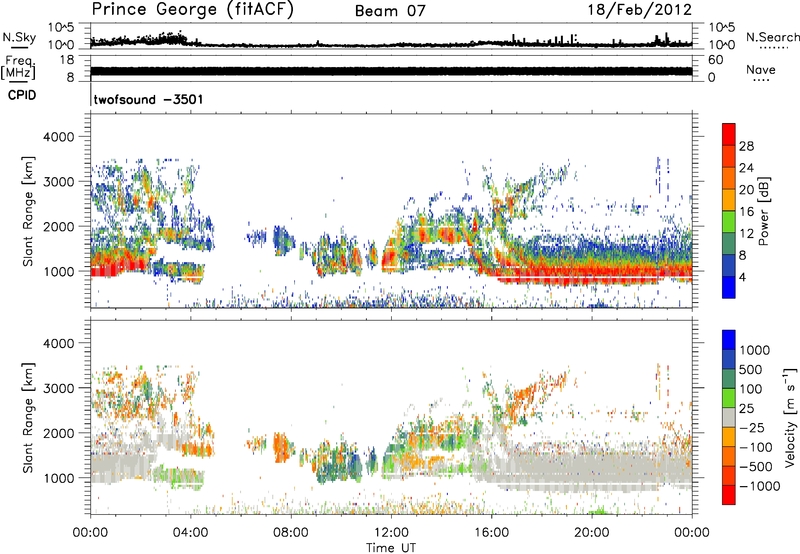This screenshot has width=800, height=554.
Task: Click the 16:00 tick on the time axis
Action: coord(491,533)
